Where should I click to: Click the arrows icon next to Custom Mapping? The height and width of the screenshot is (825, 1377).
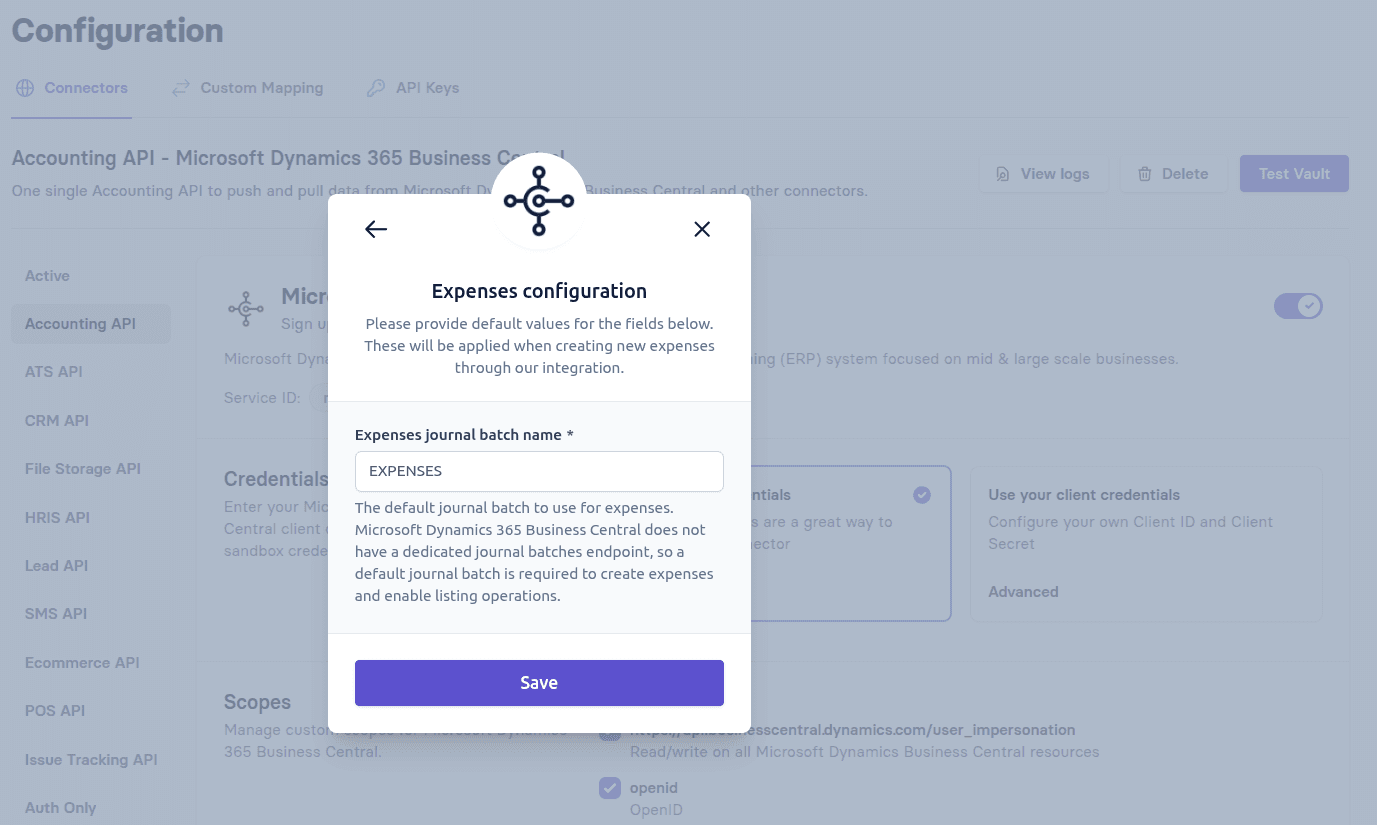(x=181, y=88)
